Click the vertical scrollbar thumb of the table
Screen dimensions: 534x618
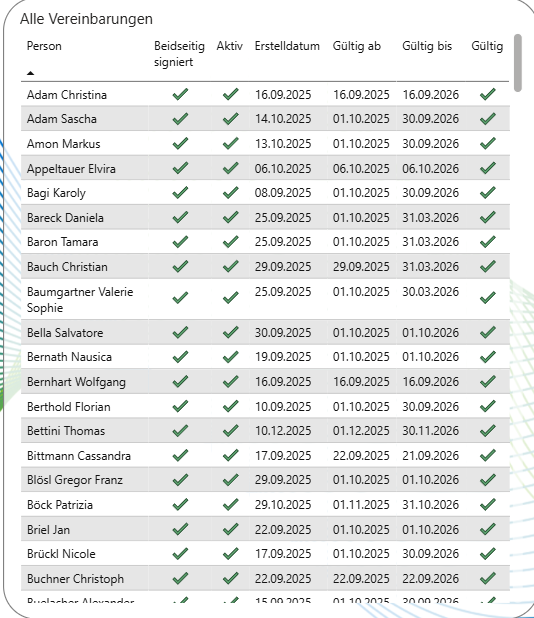pos(518,63)
